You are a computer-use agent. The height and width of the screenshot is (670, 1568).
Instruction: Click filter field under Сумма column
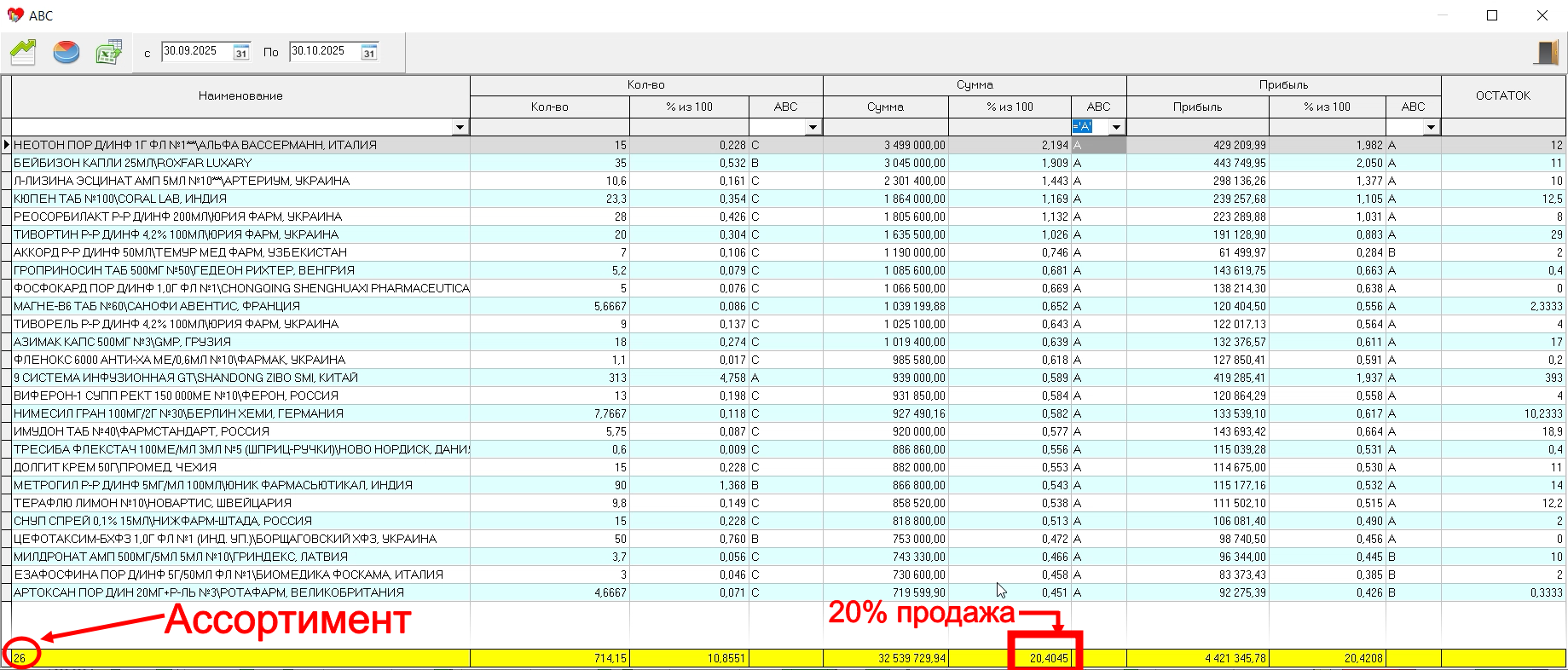(x=886, y=127)
